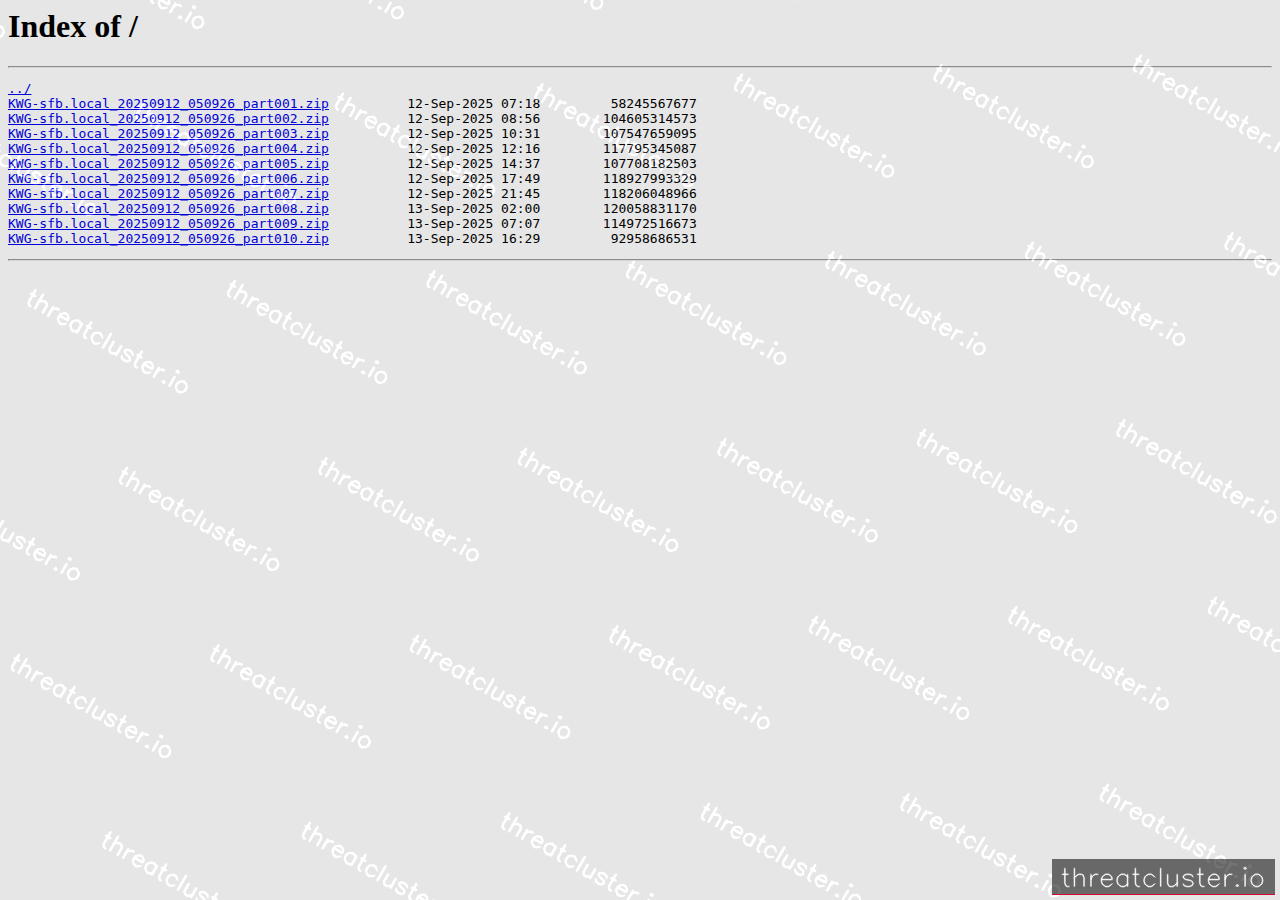Select the timestamp 12-Sep-2025 21:45

474,194
